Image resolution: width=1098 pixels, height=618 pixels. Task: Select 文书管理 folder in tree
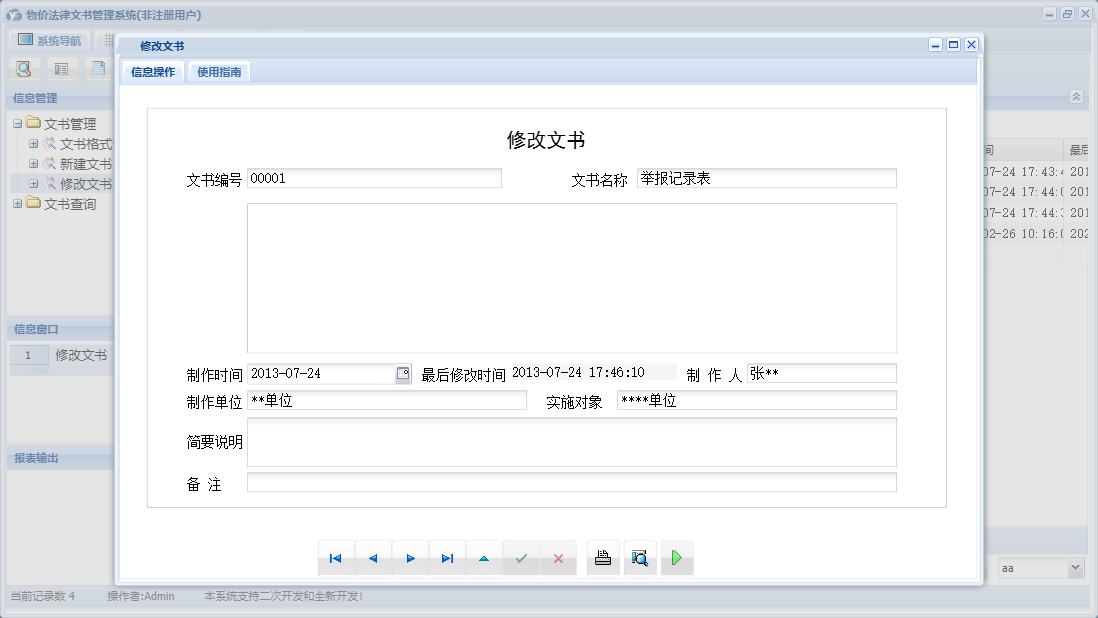point(70,124)
